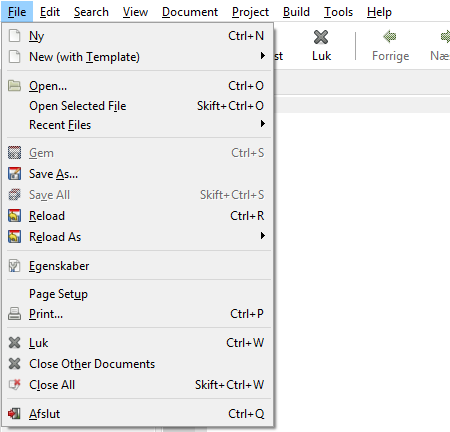450x432 pixels.
Task: Click the Reload icon in File menu
Action: 14,216
